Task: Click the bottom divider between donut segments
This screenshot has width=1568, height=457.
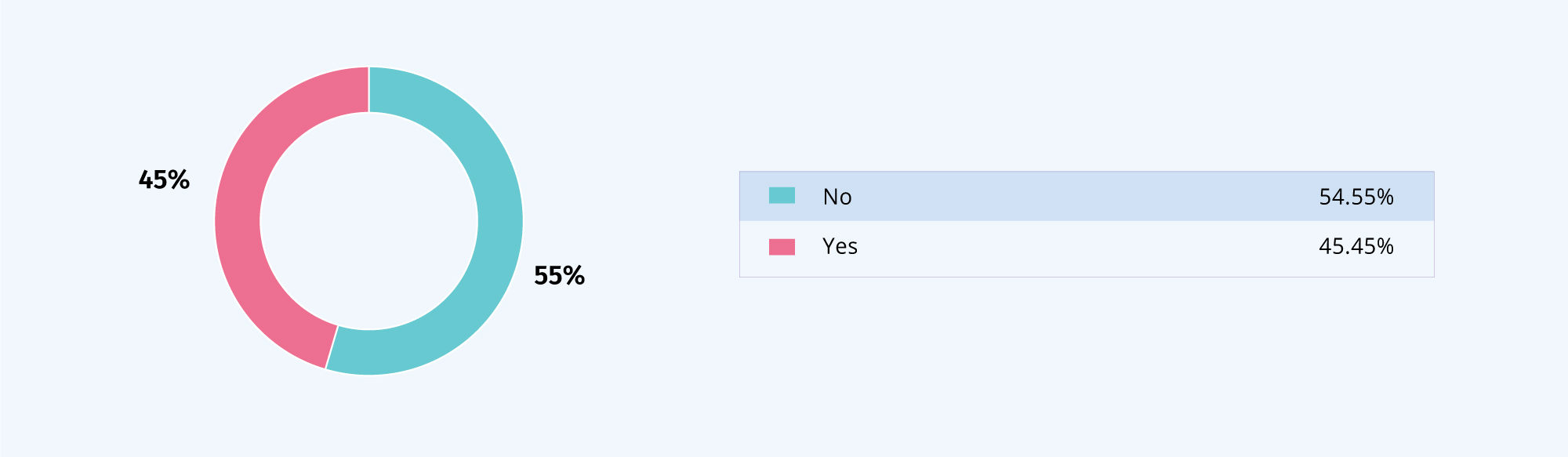Action: (x=332, y=347)
